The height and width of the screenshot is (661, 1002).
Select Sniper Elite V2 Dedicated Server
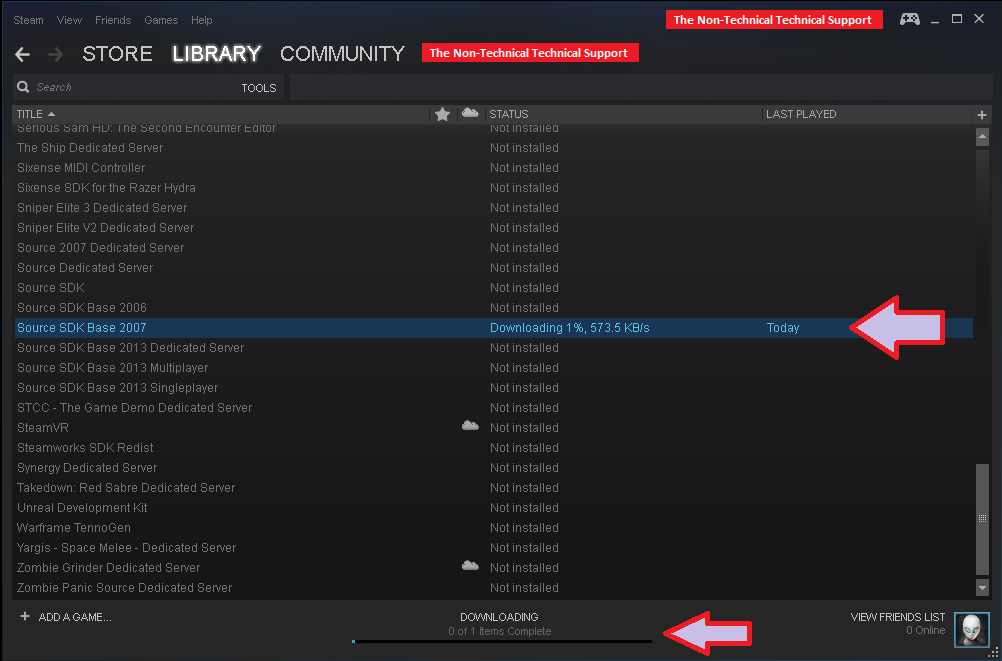point(105,228)
